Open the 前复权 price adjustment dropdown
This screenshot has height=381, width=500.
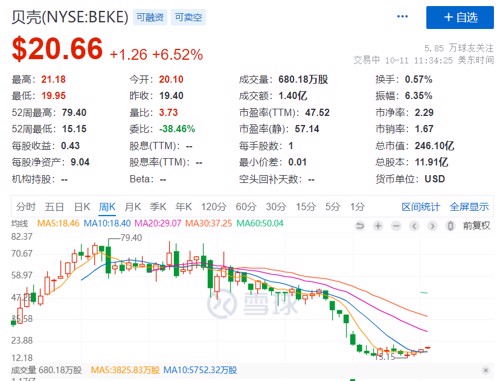[476, 226]
